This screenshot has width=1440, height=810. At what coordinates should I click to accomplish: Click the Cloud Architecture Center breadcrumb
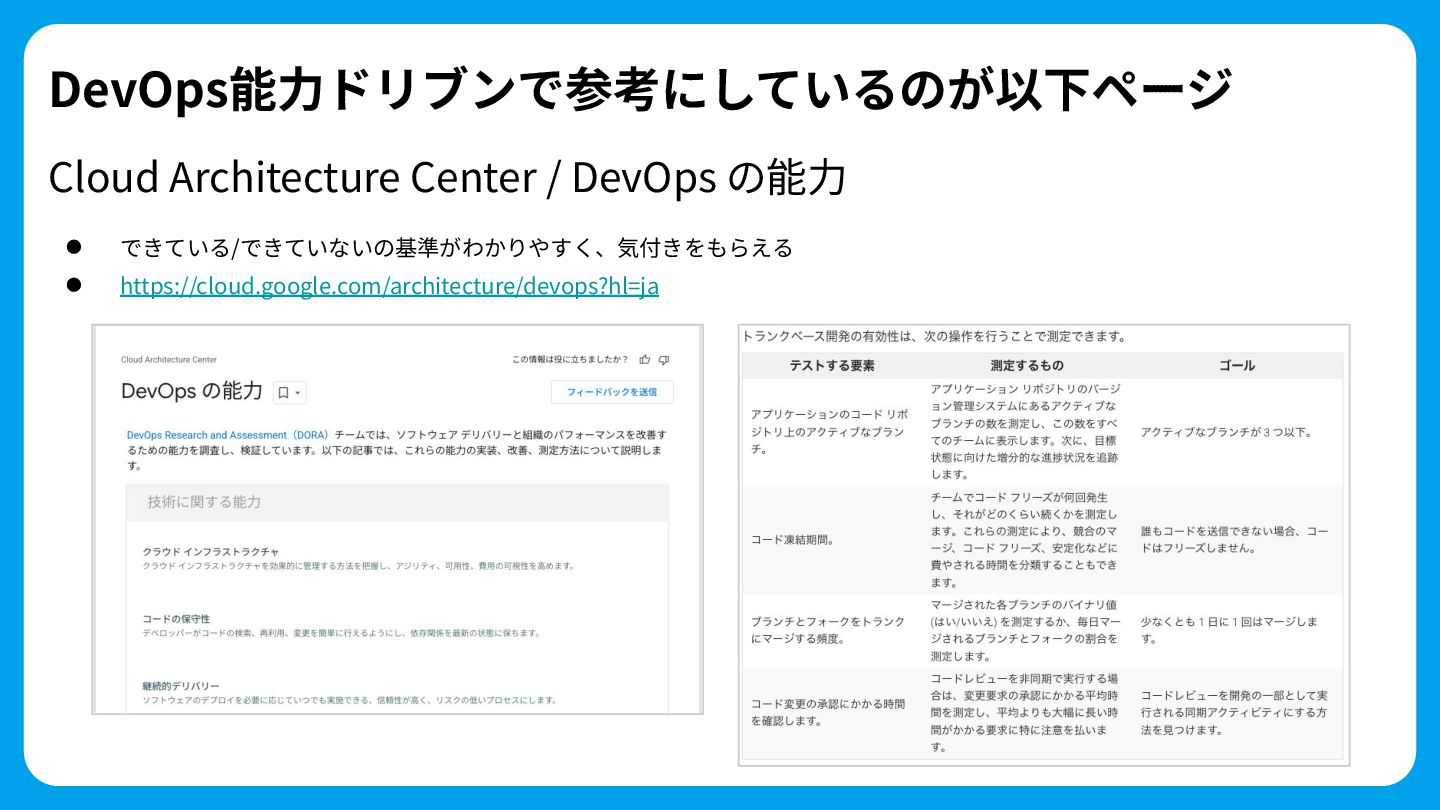click(169, 360)
